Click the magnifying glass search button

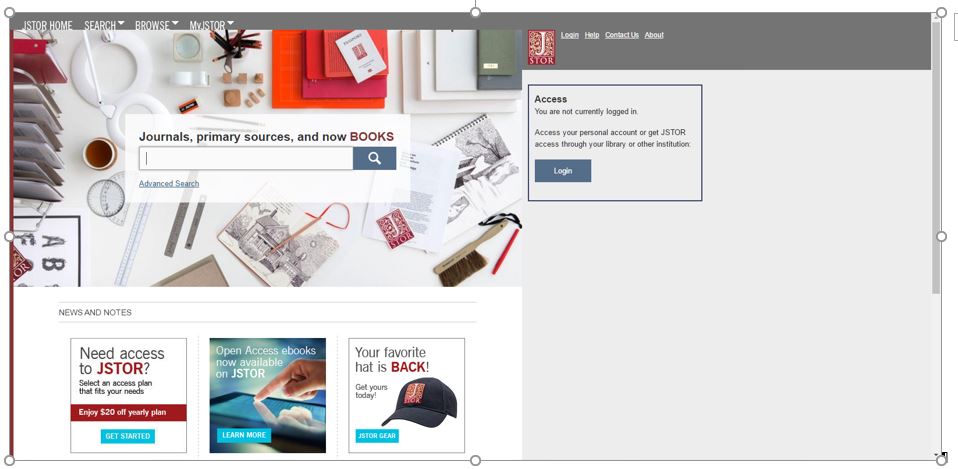coord(374,158)
